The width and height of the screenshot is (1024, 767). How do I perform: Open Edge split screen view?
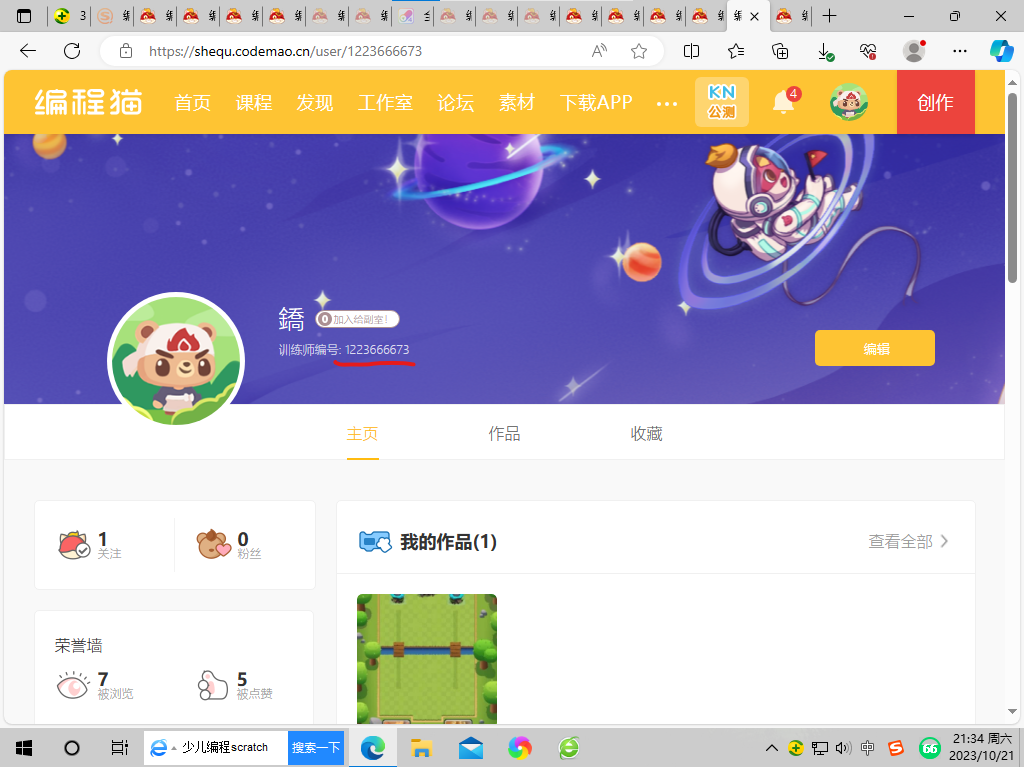pyautogui.click(x=692, y=51)
